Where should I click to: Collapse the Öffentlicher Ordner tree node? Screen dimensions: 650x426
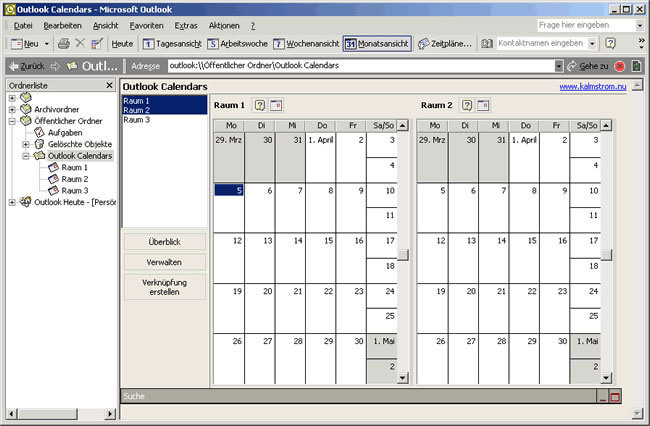coord(12,121)
